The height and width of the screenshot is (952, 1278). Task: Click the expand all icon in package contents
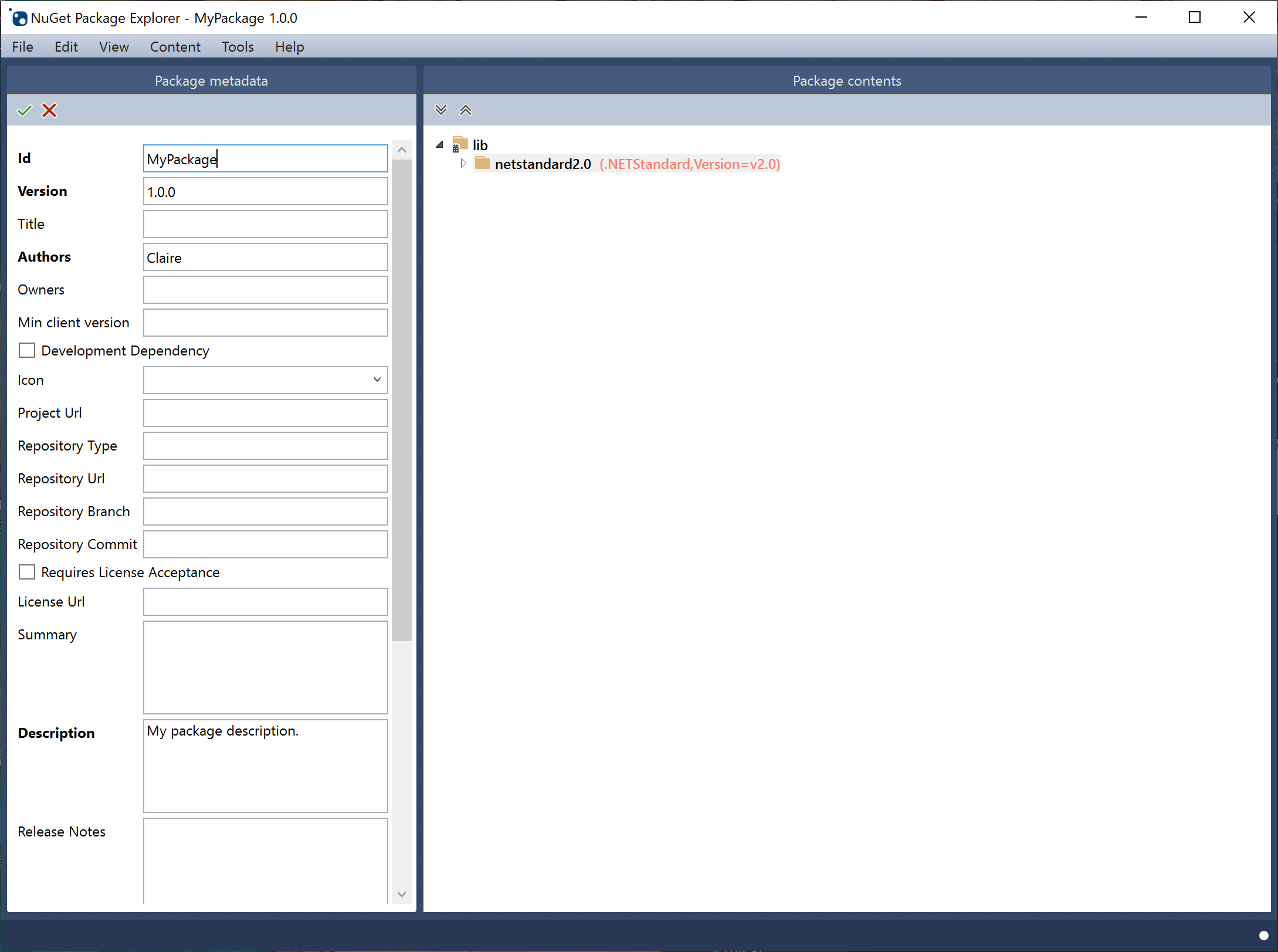[x=441, y=110]
